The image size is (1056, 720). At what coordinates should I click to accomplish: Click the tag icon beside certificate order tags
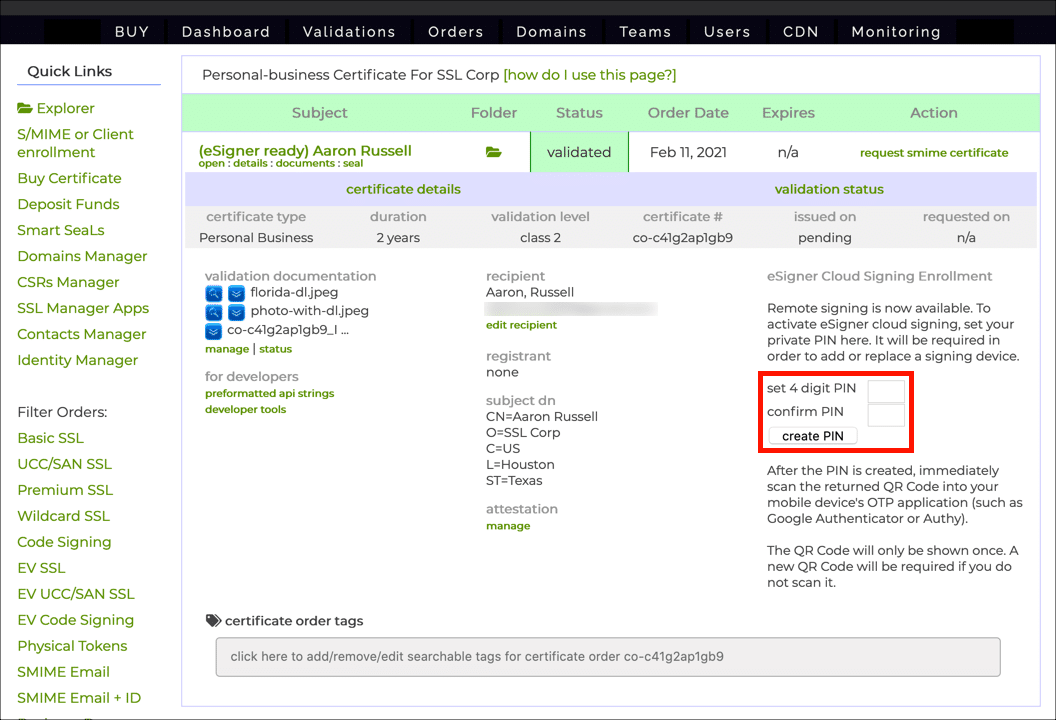click(x=213, y=621)
